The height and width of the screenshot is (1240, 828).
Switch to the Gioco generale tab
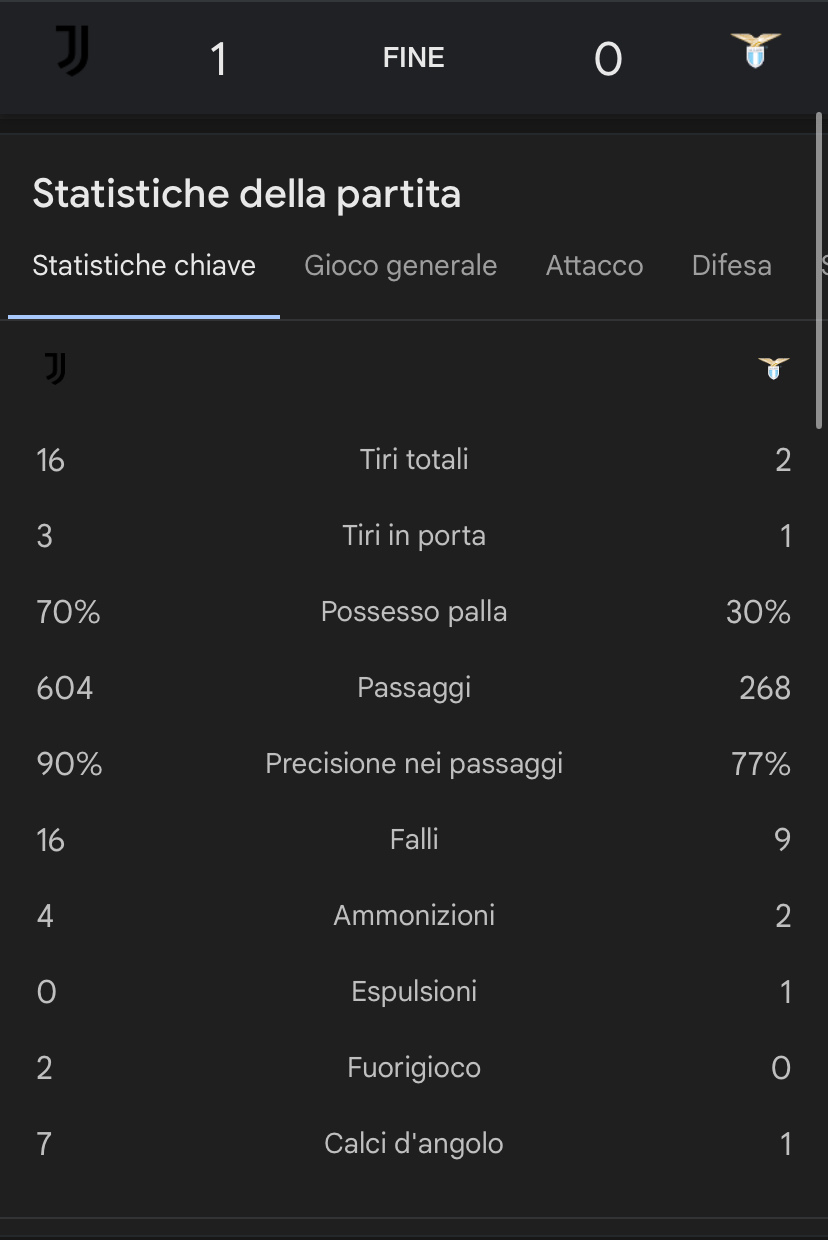click(401, 265)
